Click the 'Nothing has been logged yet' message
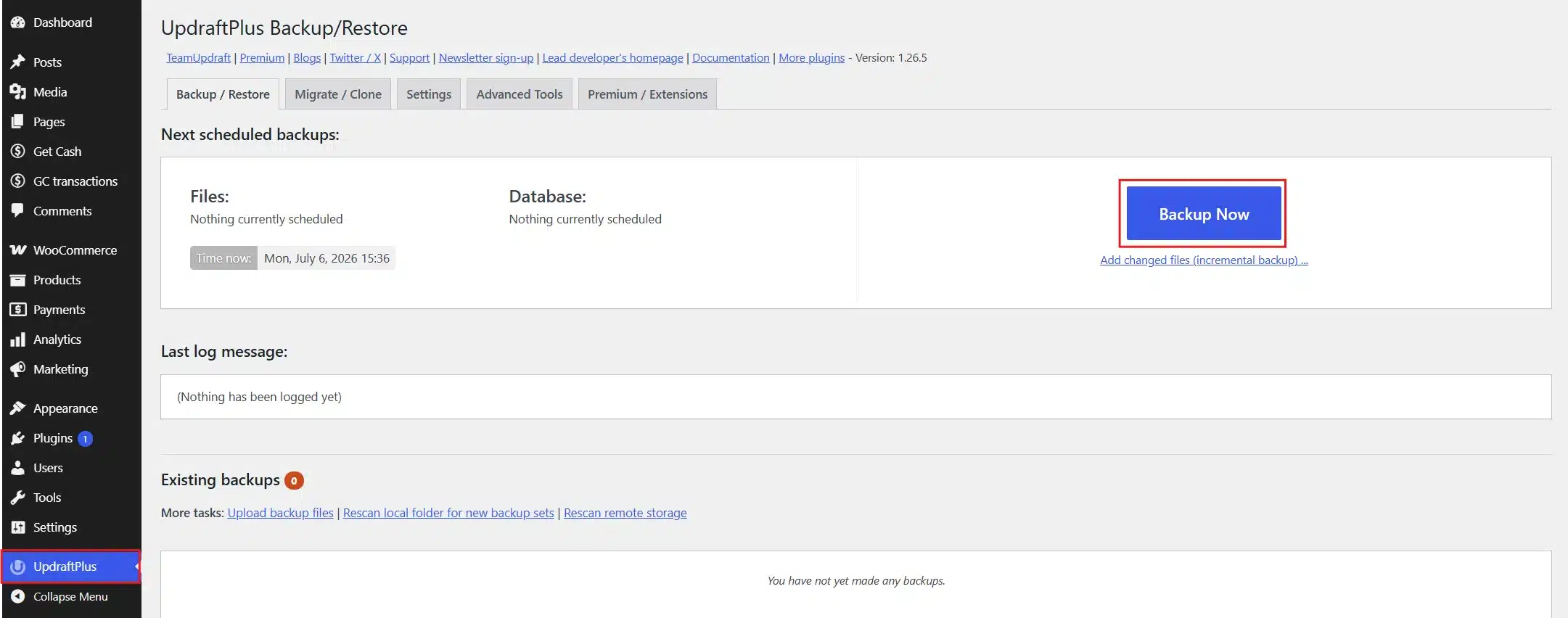Screen dimensions: 1568x618 [x=259, y=397]
